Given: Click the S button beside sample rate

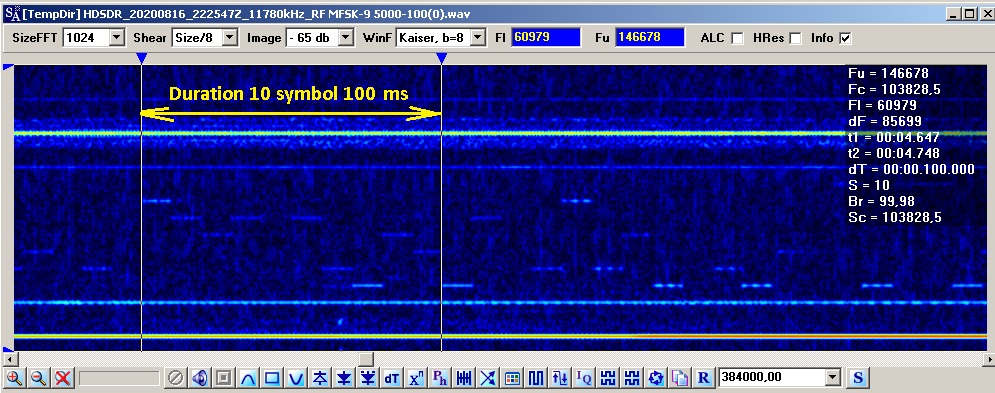Looking at the screenshot, I should click(x=858, y=378).
